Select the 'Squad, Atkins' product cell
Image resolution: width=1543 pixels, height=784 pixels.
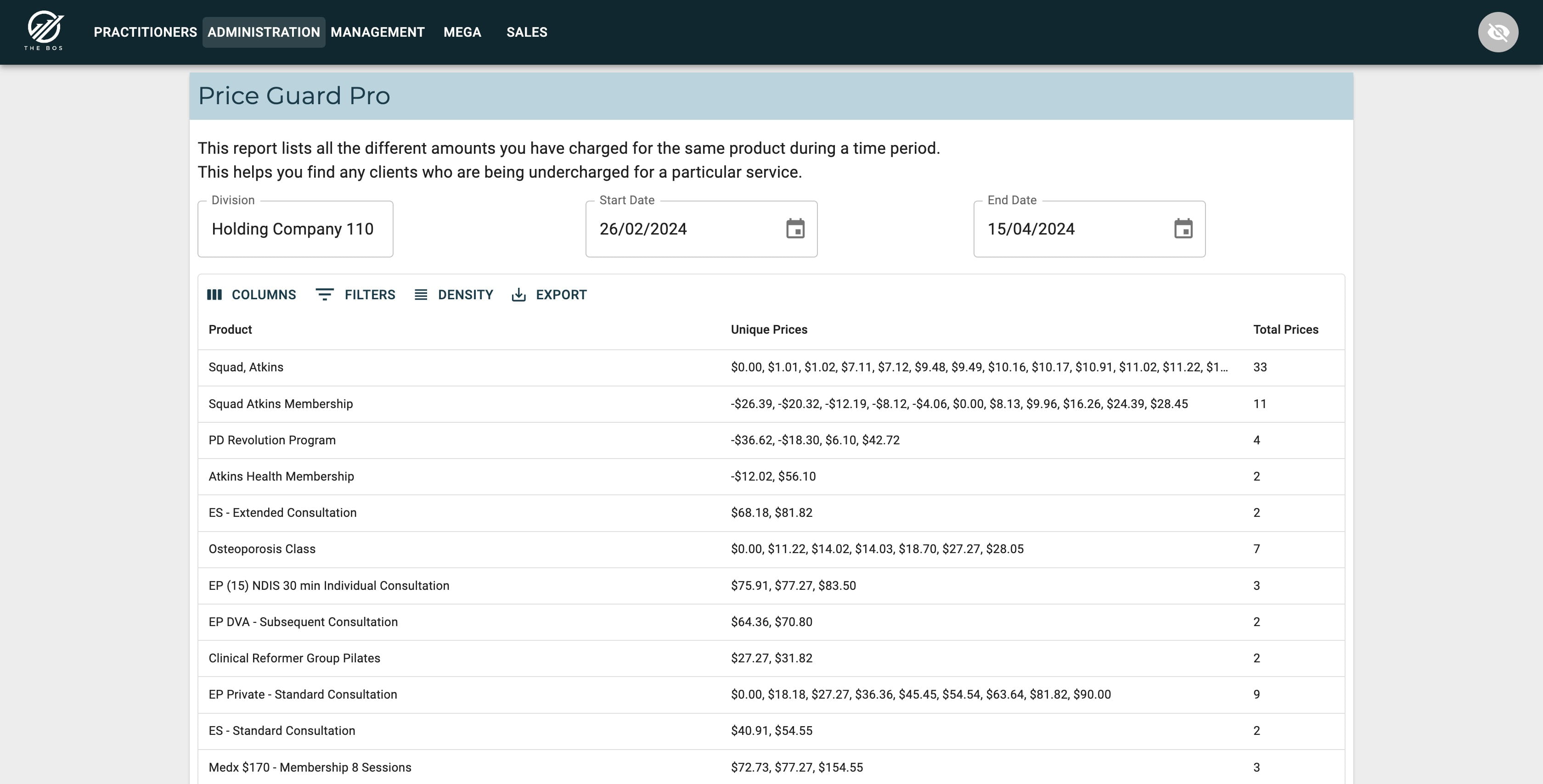click(x=459, y=367)
